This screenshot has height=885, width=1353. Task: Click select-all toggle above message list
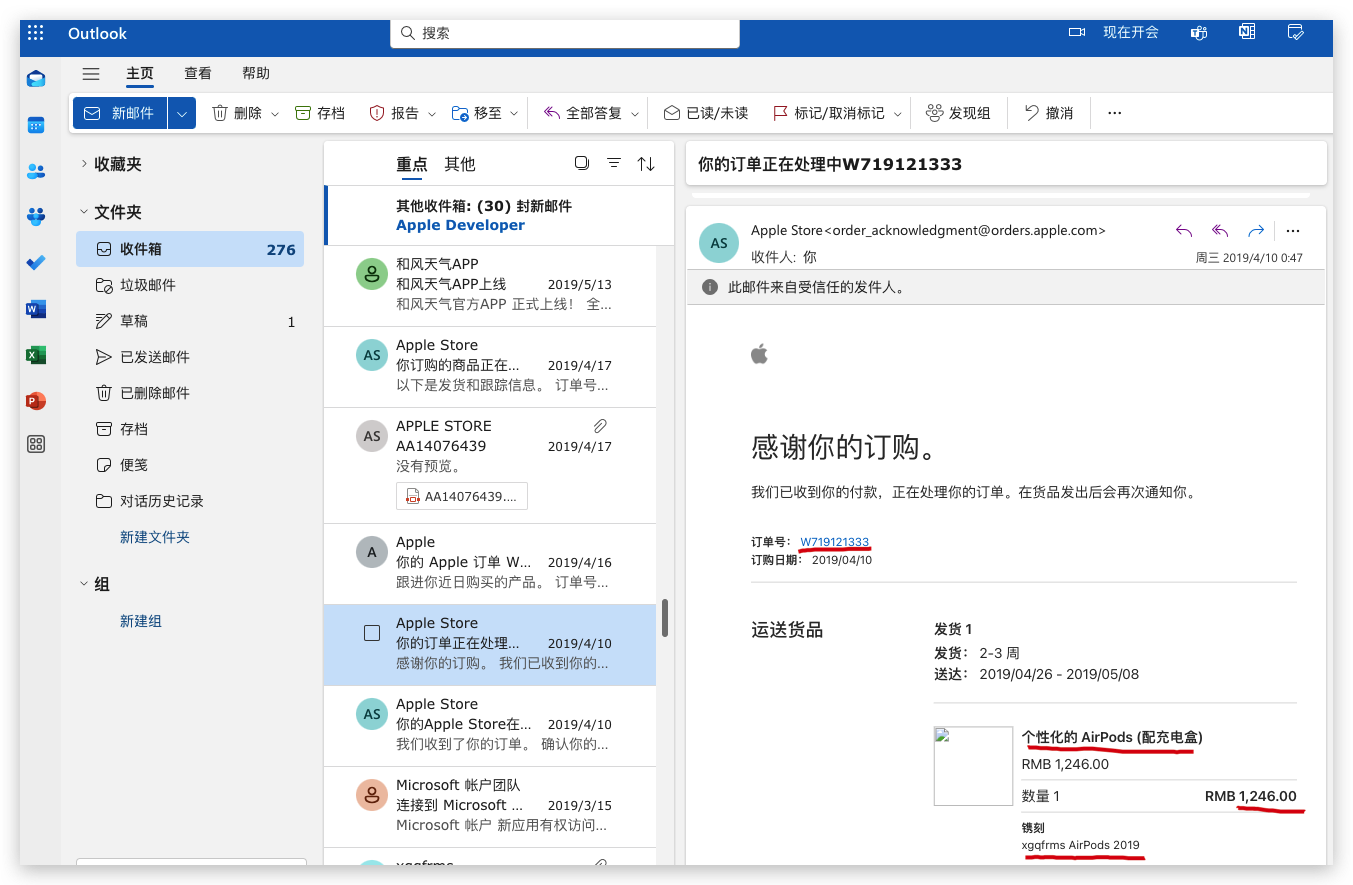click(582, 163)
